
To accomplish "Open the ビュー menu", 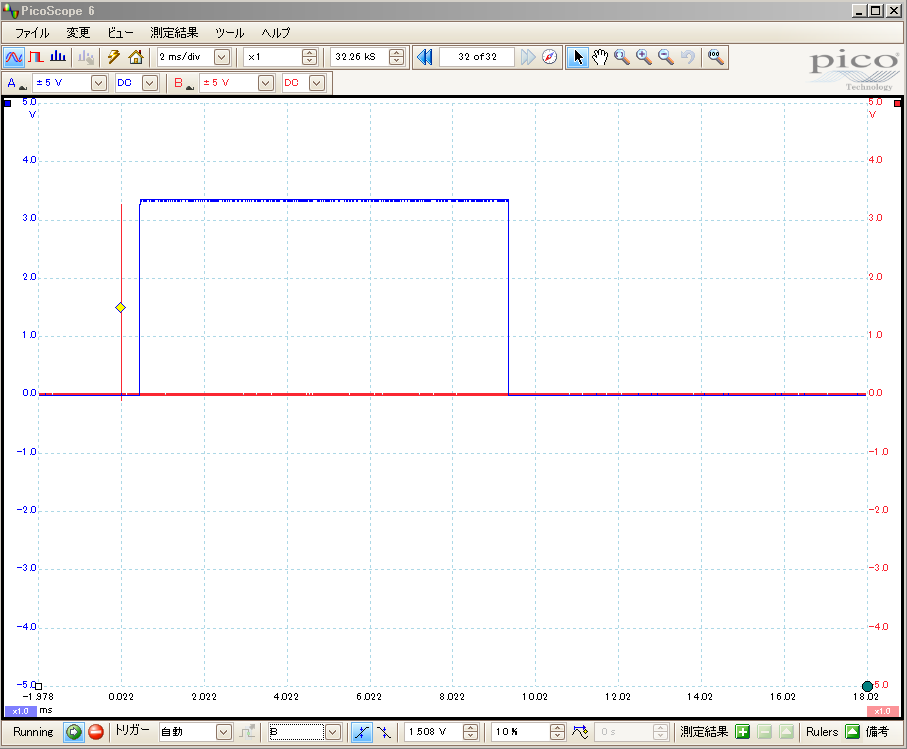I will pyautogui.click(x=120, y=32).
